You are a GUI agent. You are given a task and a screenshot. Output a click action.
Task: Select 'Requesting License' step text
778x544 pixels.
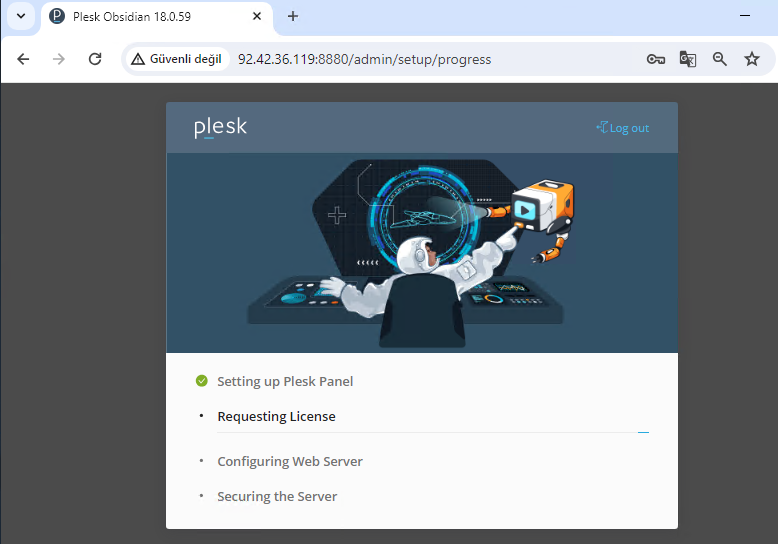(276, 416)
